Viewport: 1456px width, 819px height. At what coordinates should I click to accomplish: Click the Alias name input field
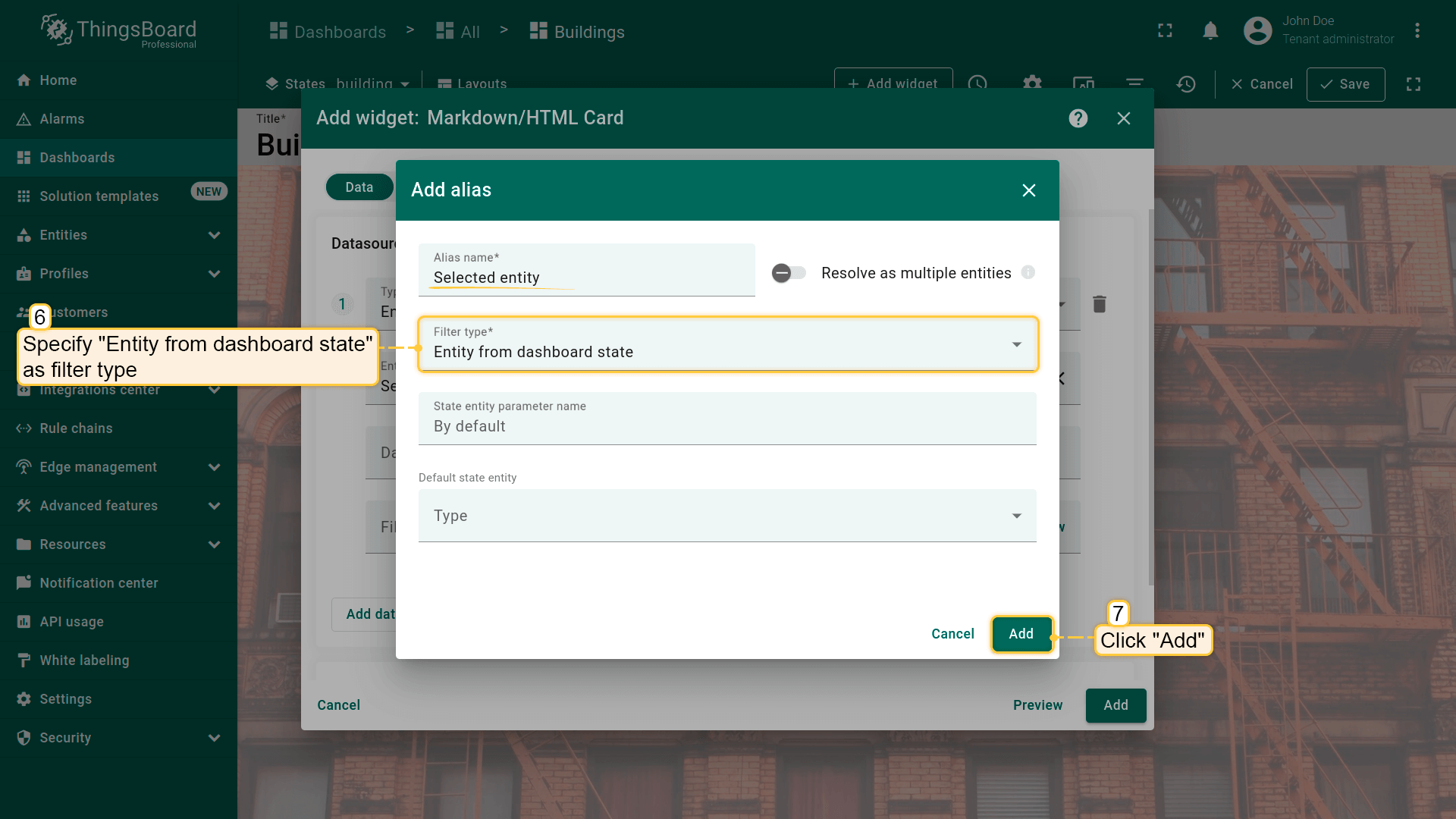pos(585,278)
